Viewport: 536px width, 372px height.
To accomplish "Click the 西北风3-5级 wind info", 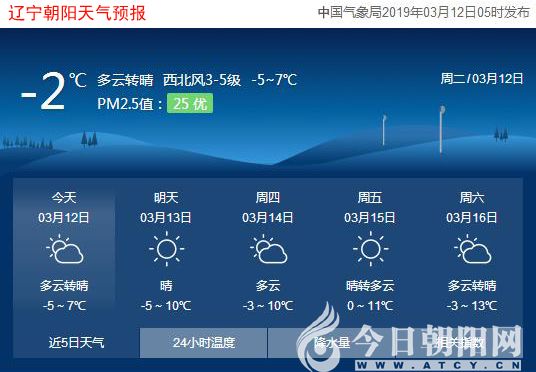I will click(x=202, y=80).
